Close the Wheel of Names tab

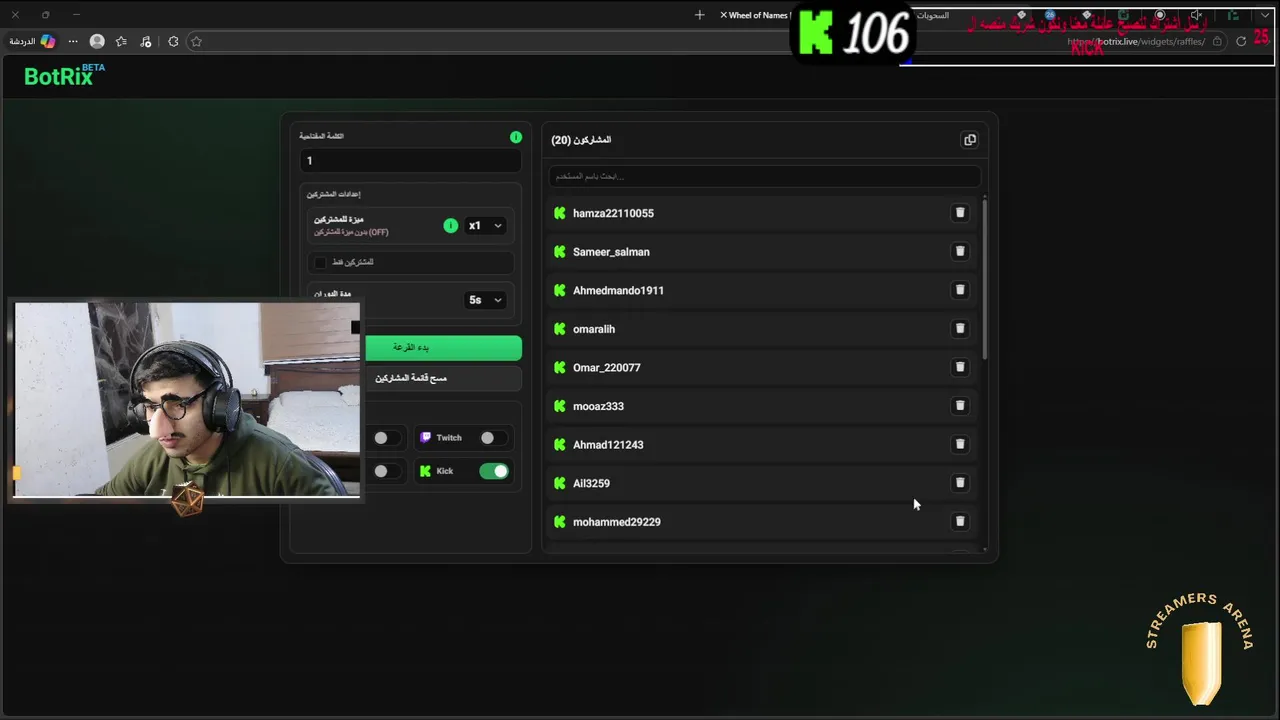click(x=723, y=15)
